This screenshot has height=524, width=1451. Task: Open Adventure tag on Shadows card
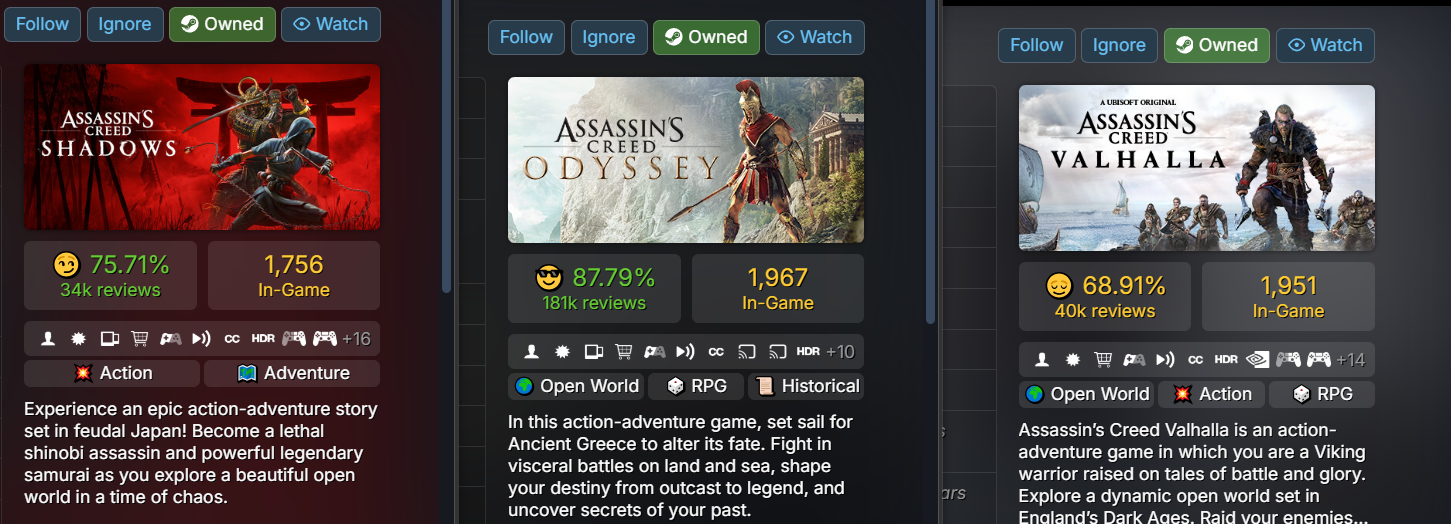click(x=292, y=373)
